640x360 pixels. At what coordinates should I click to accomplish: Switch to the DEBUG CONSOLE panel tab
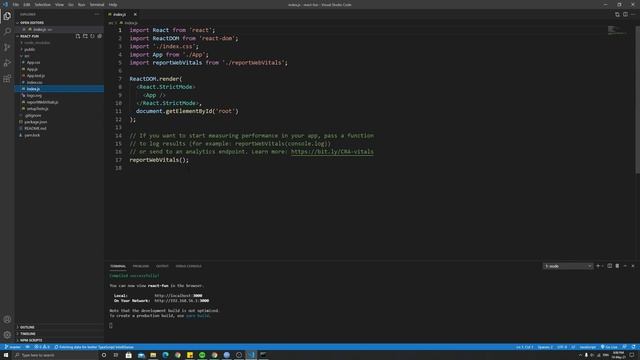(x=189, y=266)
